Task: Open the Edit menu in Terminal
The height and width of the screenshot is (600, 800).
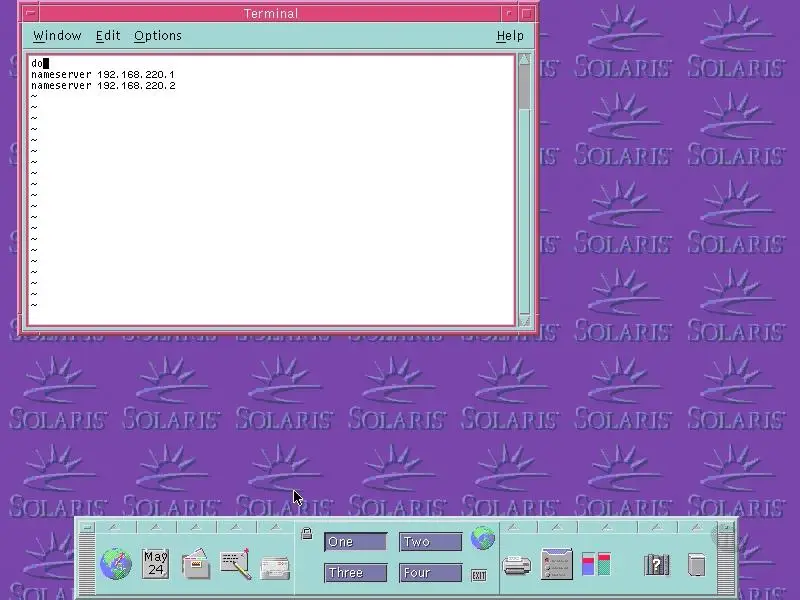Action: (x=108, y=36)
